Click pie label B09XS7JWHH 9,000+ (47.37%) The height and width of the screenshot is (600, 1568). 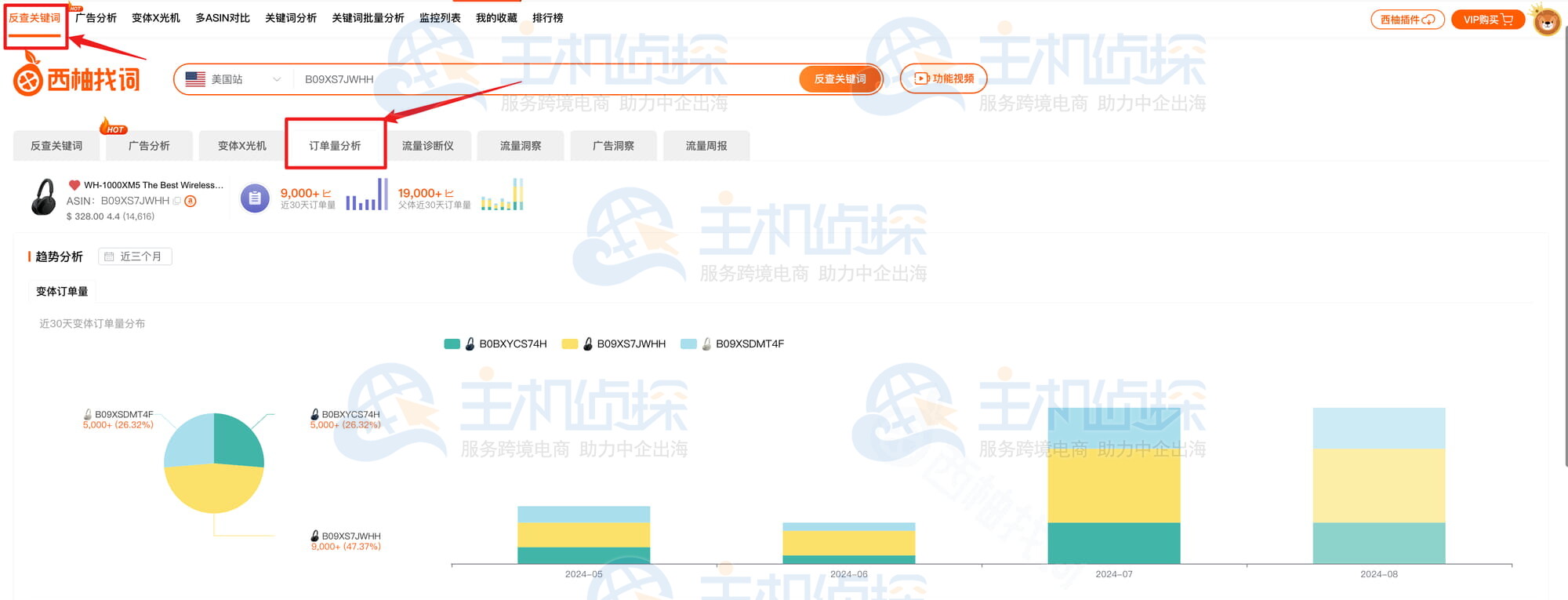346,541
